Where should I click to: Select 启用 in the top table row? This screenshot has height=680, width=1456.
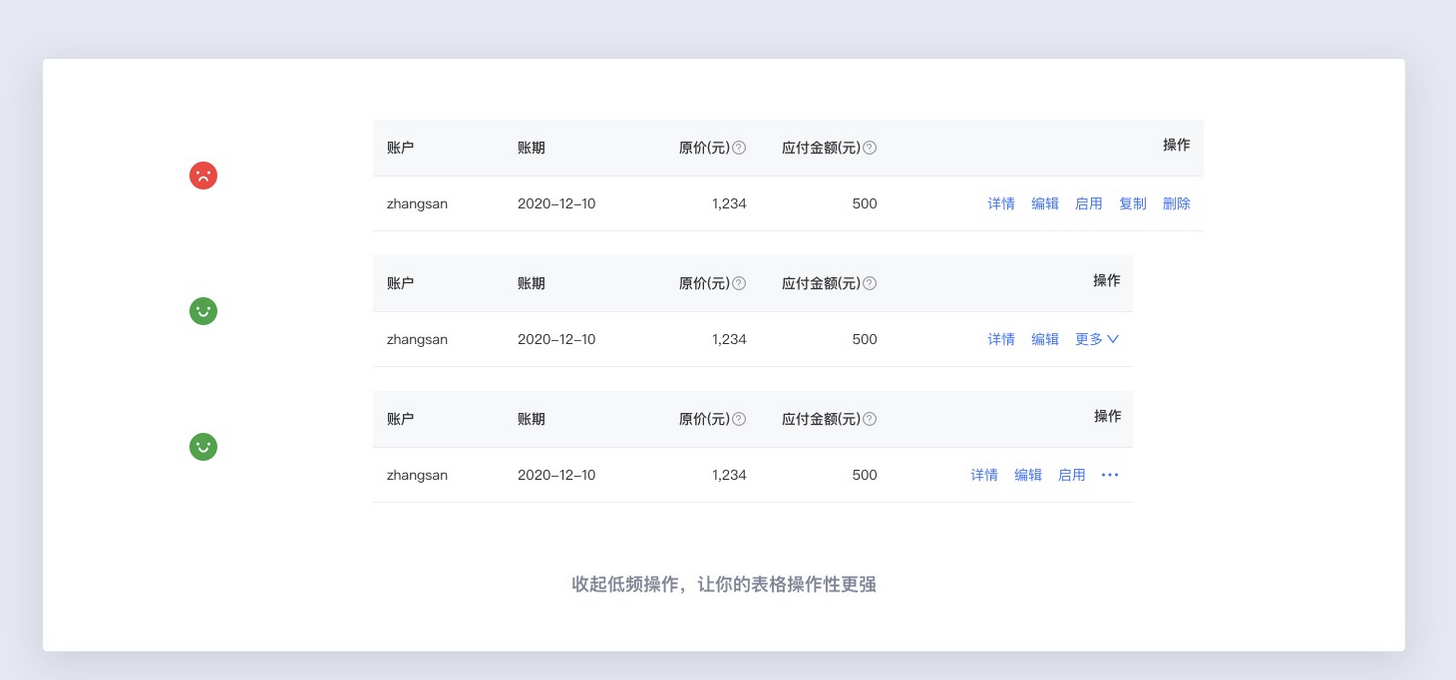click(1088, 204)
